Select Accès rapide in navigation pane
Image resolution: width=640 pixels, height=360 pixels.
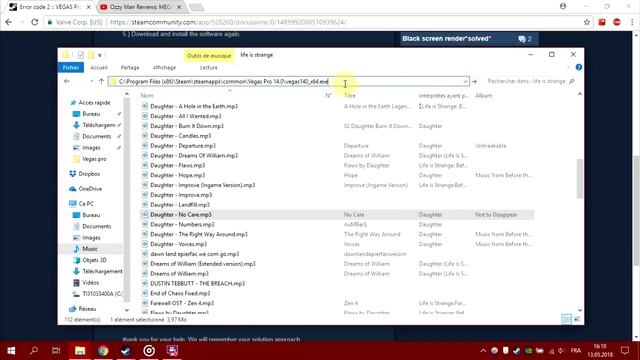click(94, 102)
